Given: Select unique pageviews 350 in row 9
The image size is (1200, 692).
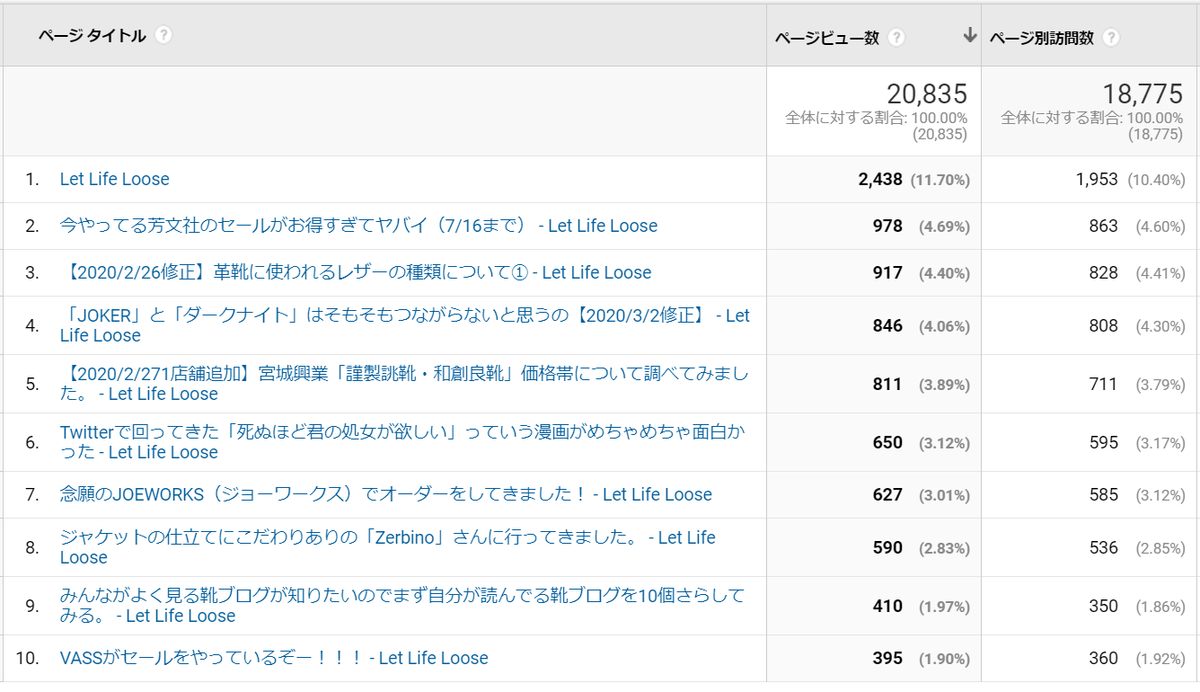Looking at the screenshot, I should (x=1103, y=606).
